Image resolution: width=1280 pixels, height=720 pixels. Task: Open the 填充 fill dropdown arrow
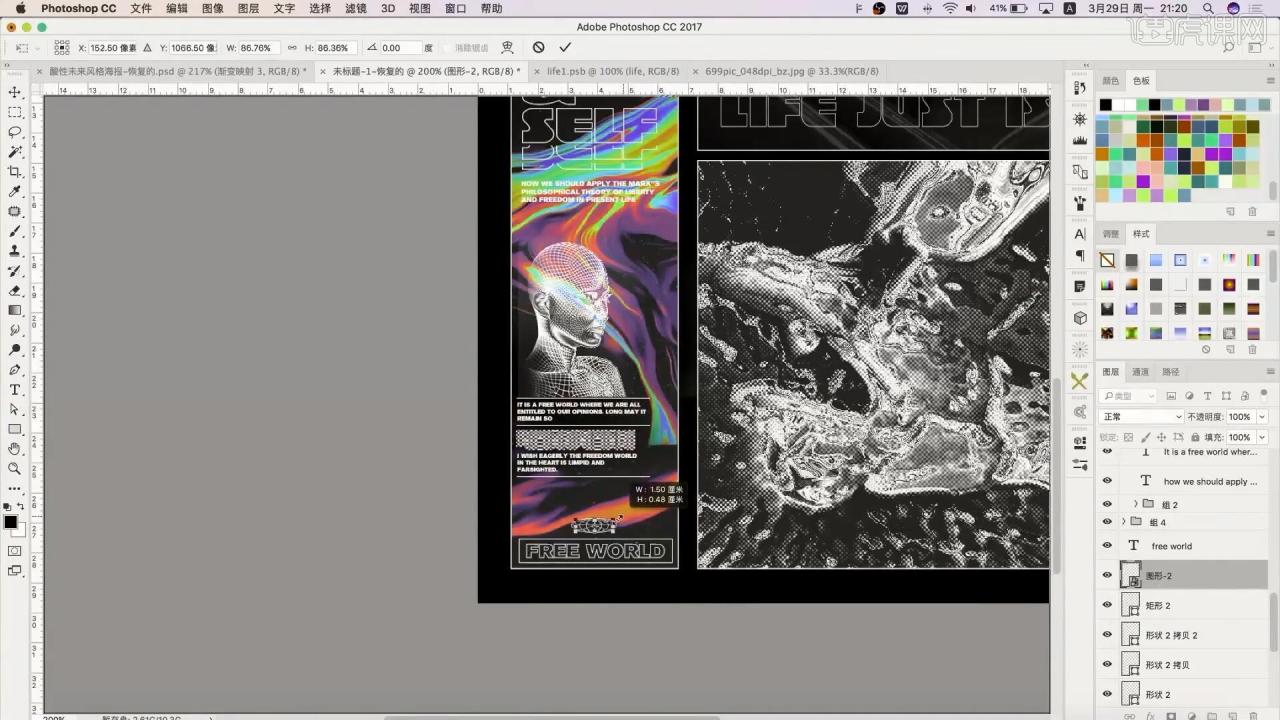coord(1262,437)
